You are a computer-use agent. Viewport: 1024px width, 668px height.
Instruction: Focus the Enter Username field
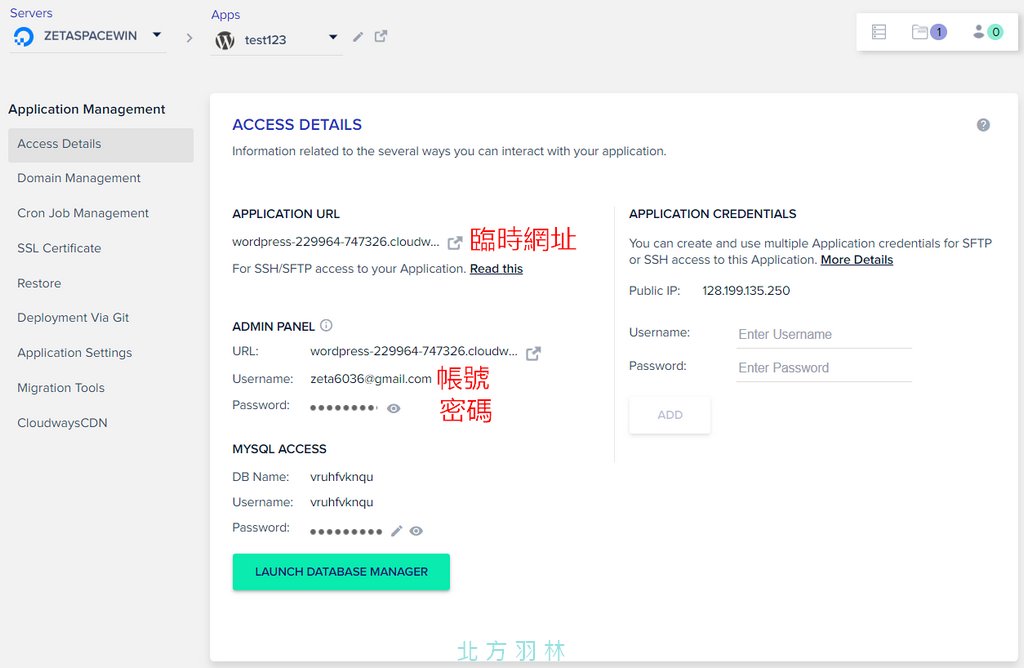824,335
